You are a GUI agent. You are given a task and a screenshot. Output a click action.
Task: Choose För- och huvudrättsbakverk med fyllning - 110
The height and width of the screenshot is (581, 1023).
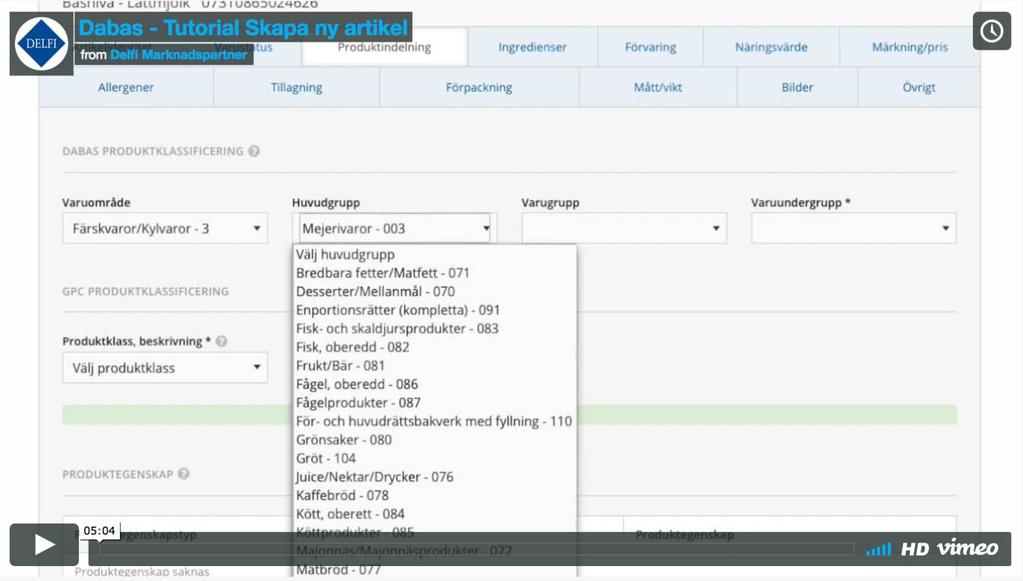click(x=435, y=421)
